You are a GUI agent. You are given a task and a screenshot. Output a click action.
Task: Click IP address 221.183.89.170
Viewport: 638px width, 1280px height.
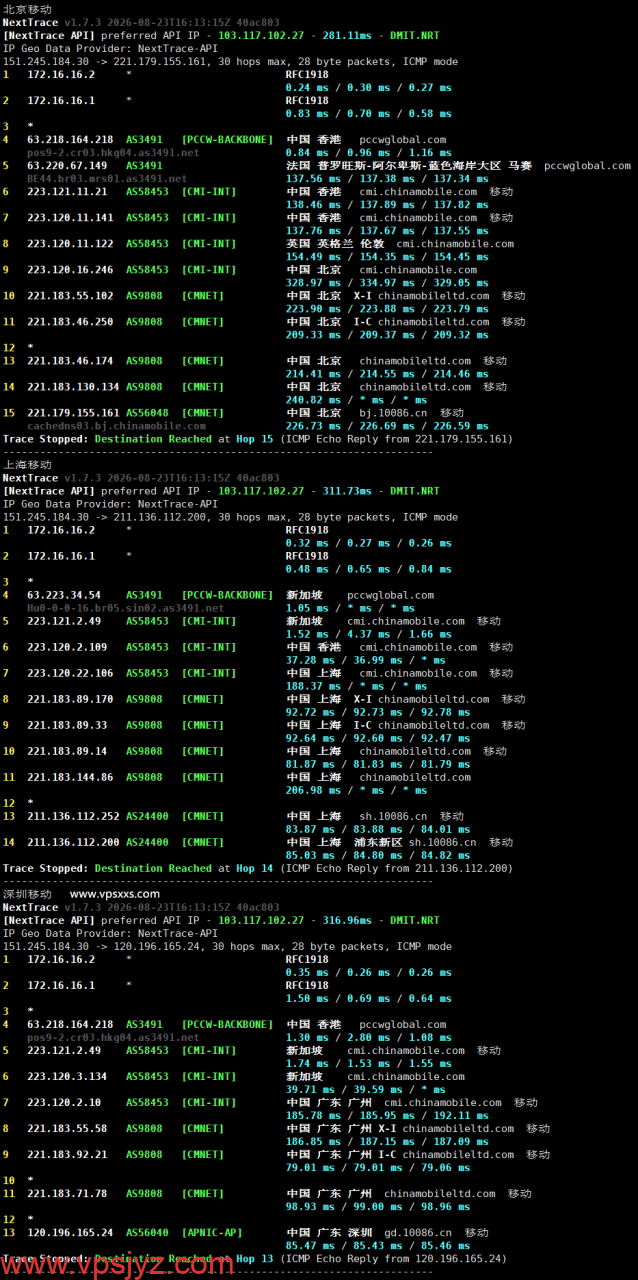pos(70,699)
